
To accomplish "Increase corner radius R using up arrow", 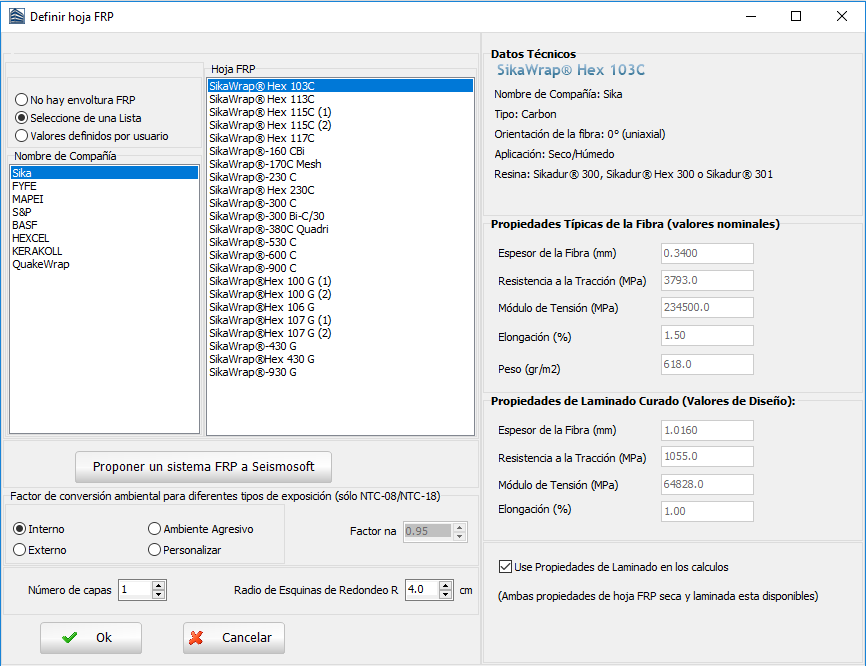I will click(446, 585).
